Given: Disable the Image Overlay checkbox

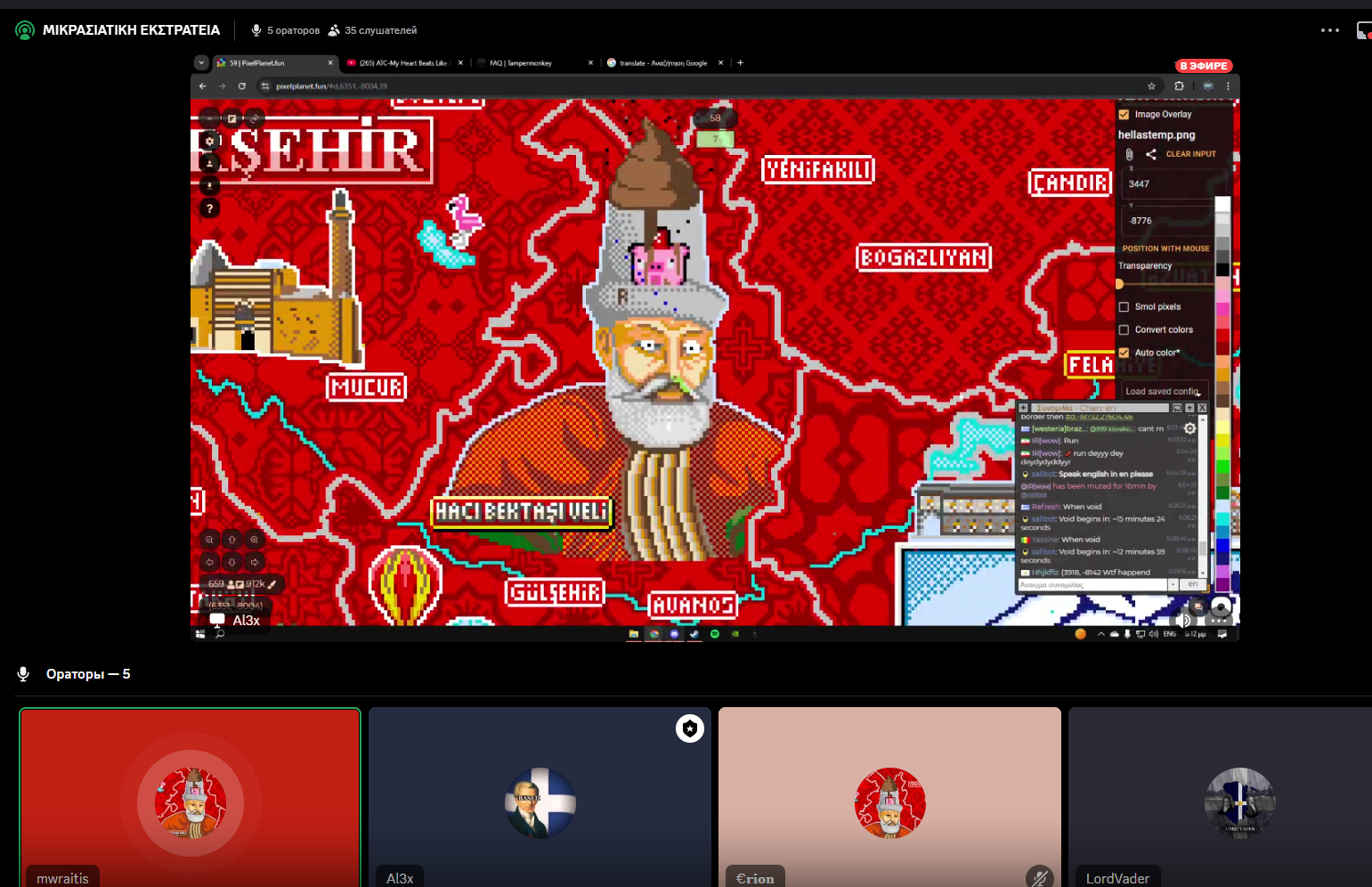Looking at the screenshot, I should pos(1124,115).
